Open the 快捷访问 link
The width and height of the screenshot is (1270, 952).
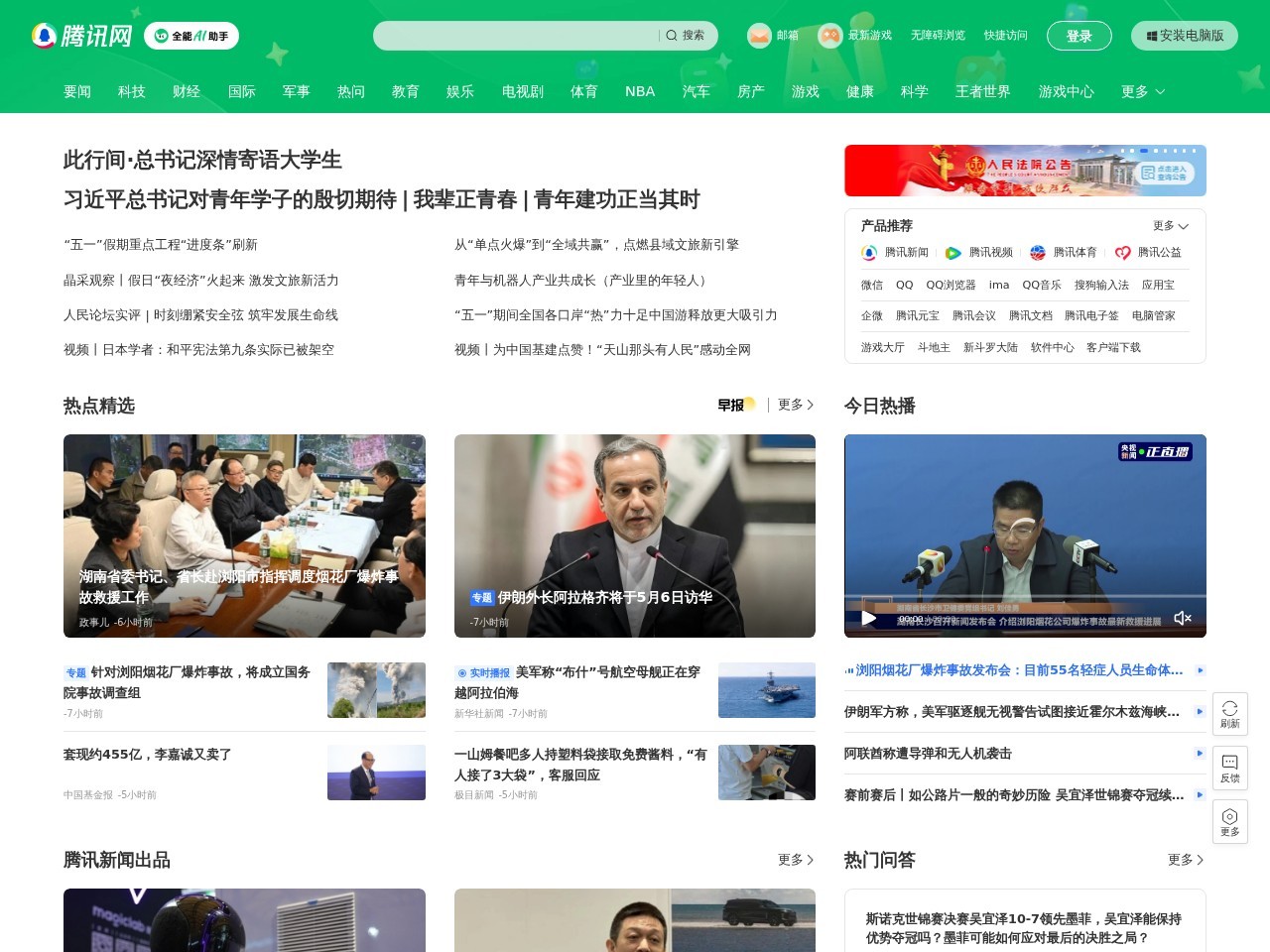point(1006,36)
